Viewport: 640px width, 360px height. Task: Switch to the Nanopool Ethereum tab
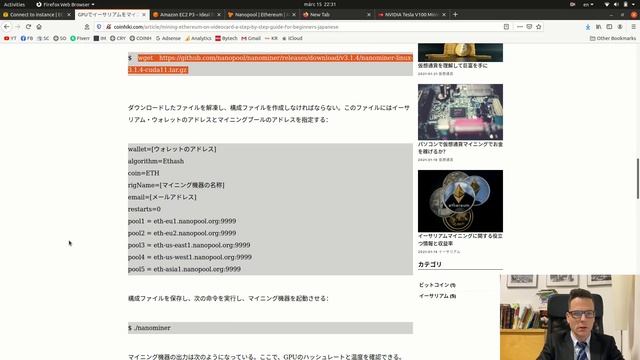(262, 14)
